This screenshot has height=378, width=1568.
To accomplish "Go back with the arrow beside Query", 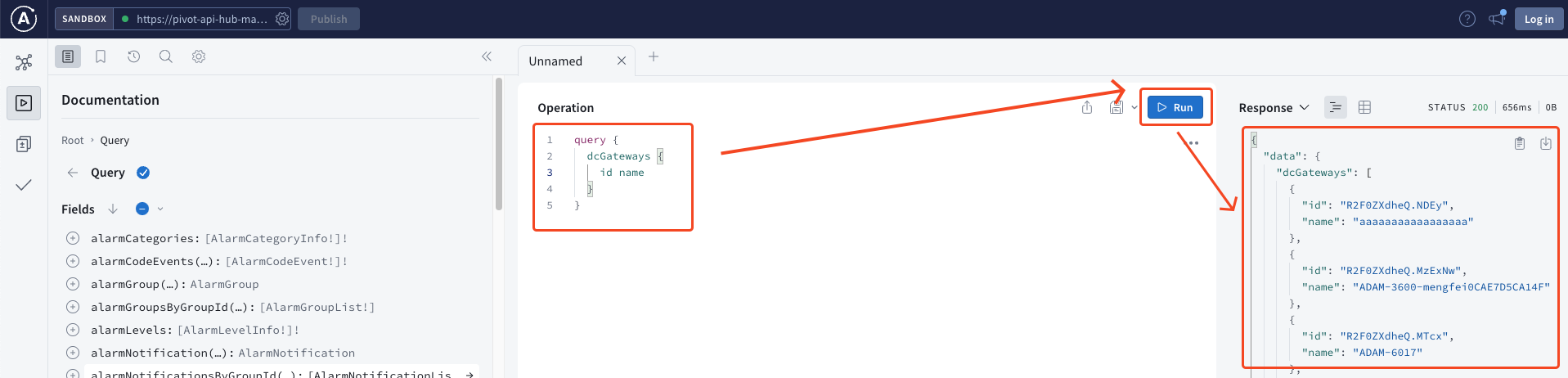I will (x=73, y=173).
